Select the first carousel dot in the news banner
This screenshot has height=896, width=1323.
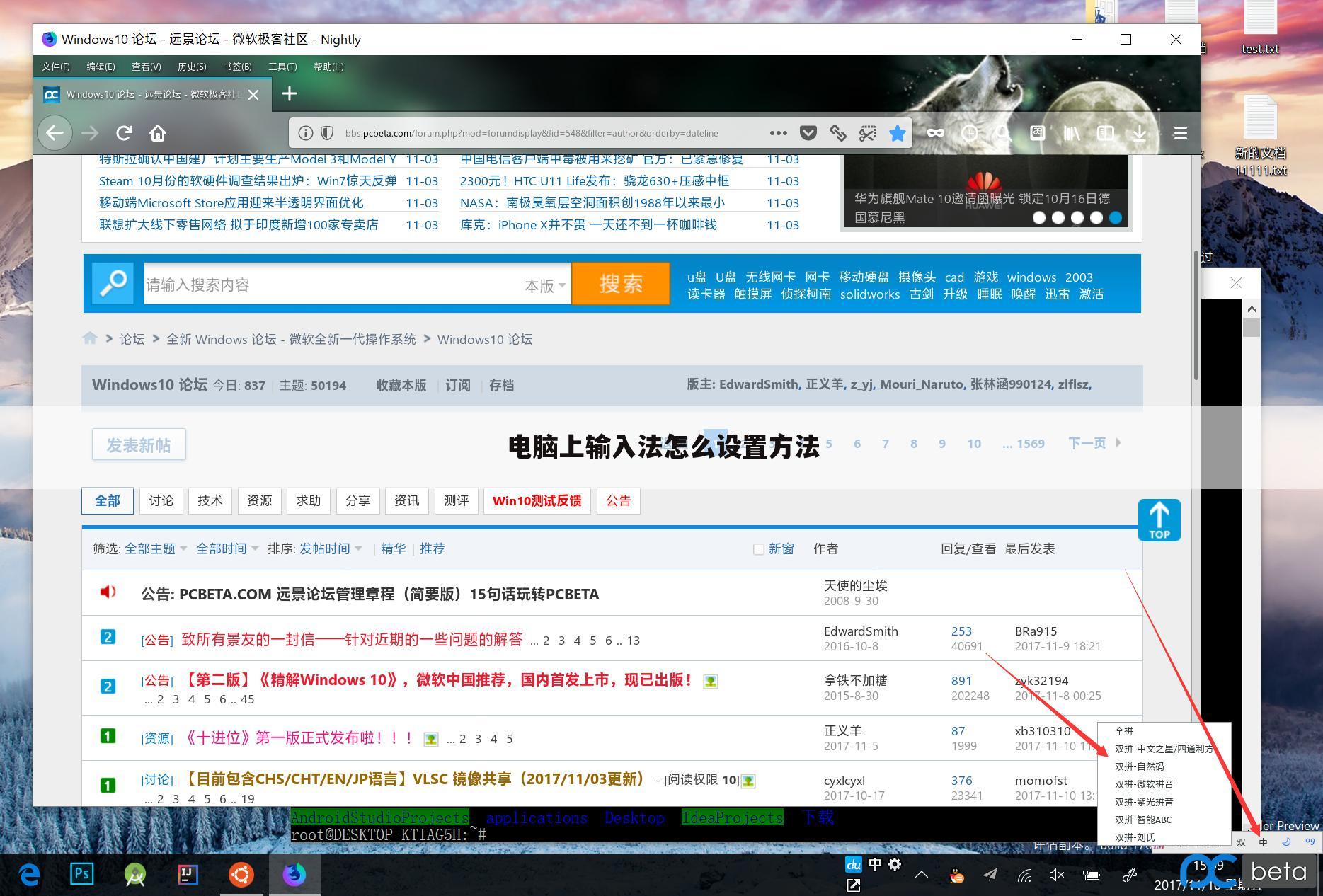click(1039, 218)
